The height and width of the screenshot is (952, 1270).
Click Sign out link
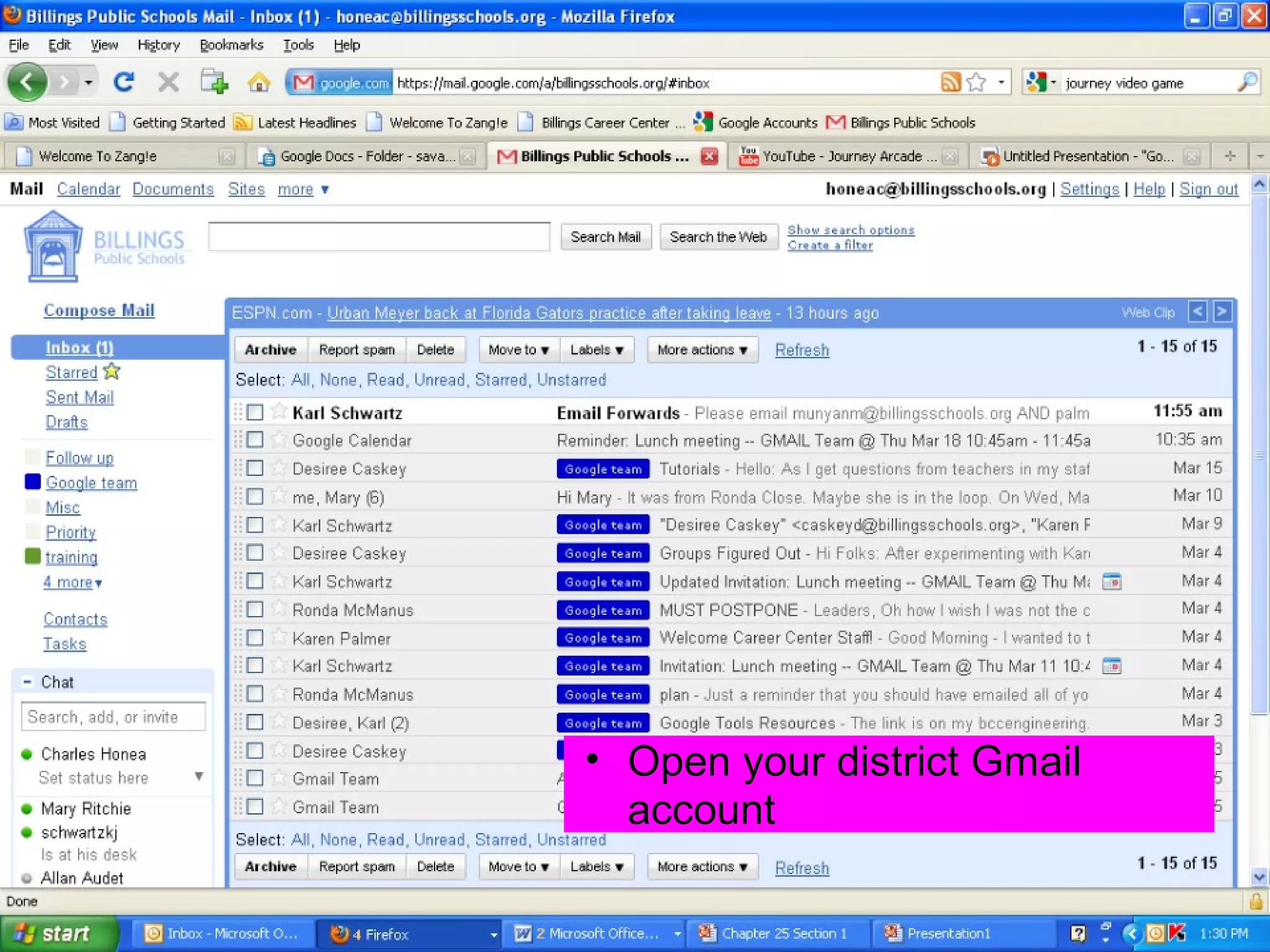pos(1208,189)
